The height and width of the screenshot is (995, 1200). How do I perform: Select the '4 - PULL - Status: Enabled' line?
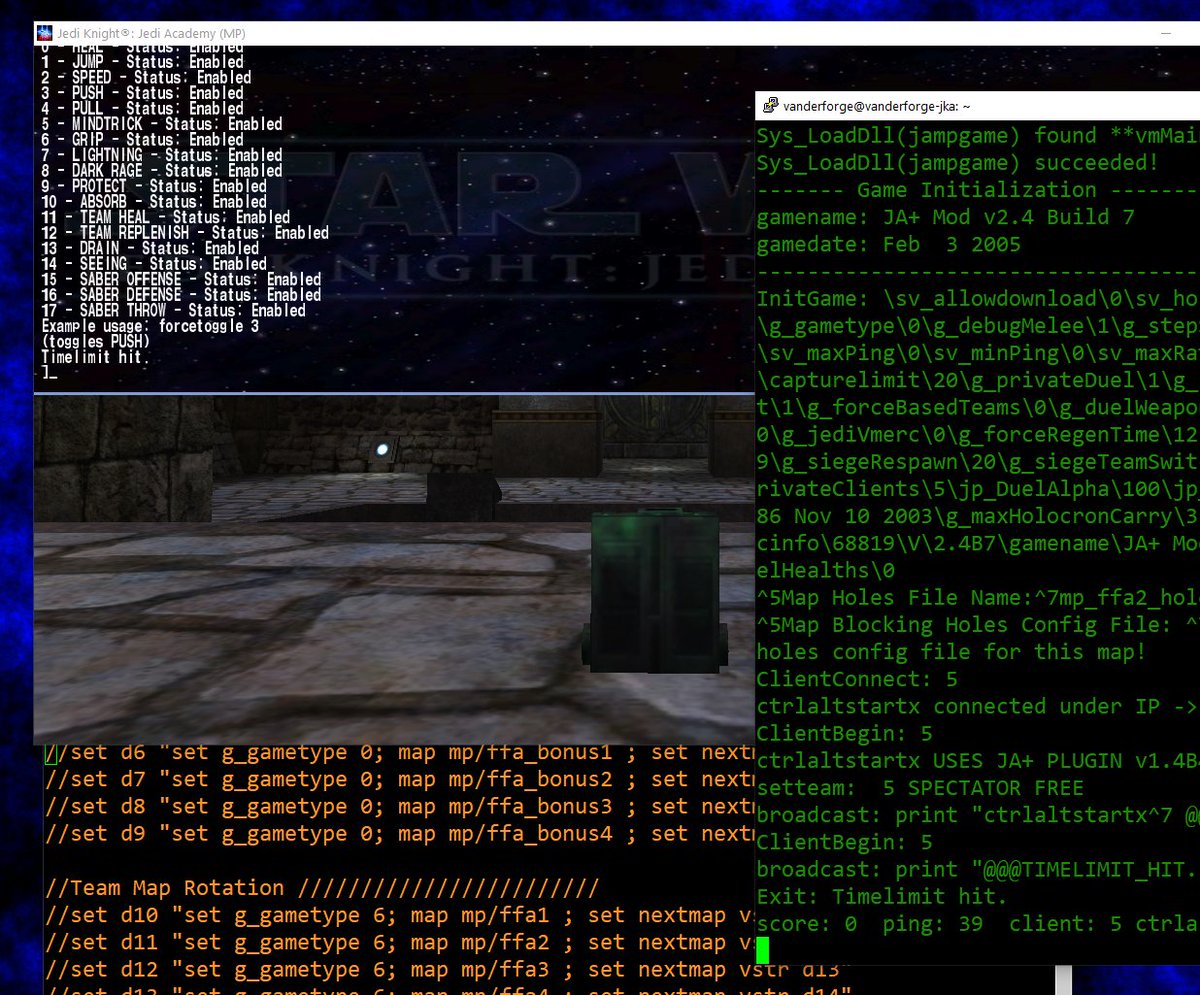pyautogui.click(x=142, y=108)
